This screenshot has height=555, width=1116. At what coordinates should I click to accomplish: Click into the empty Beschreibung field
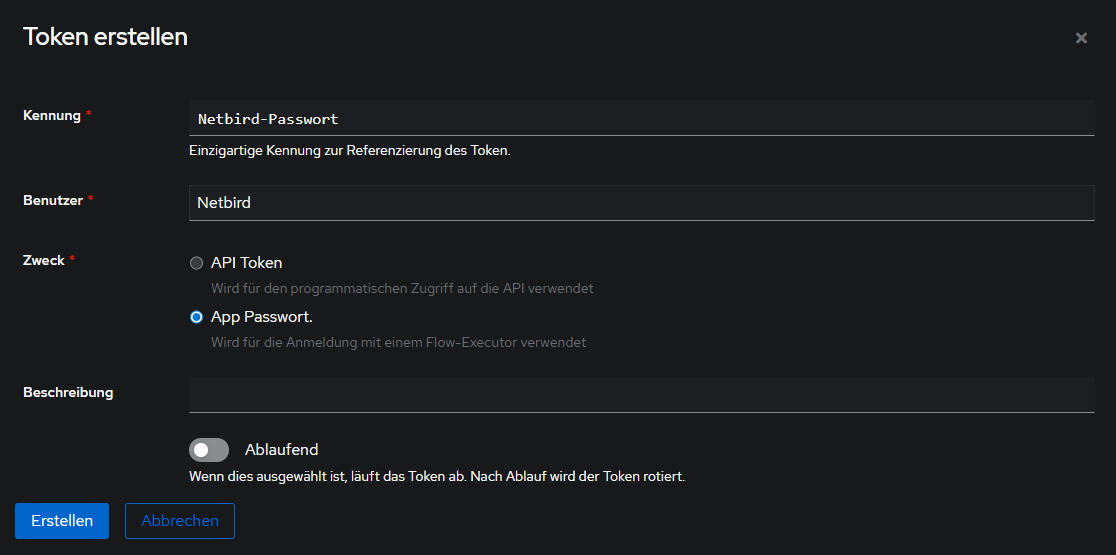[640, 394]
